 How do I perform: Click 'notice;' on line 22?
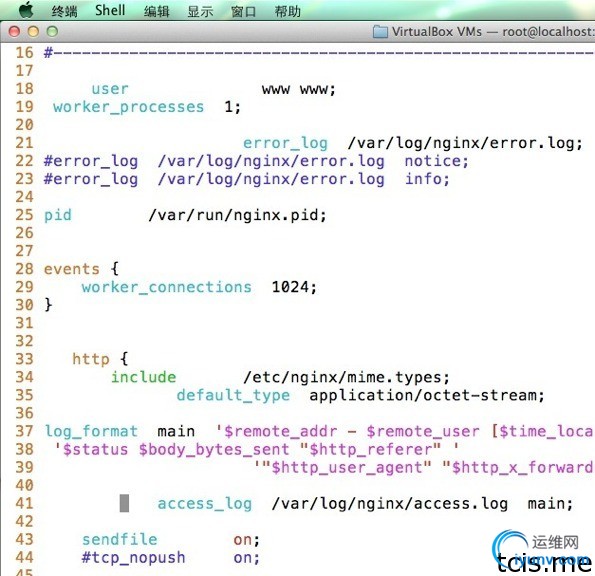point(437,161)
